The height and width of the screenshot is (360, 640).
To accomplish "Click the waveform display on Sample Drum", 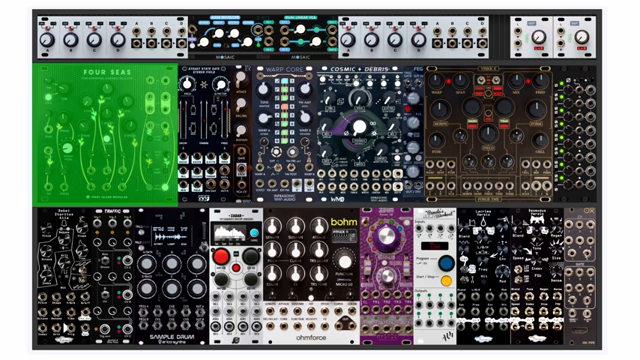I will 171,236.
